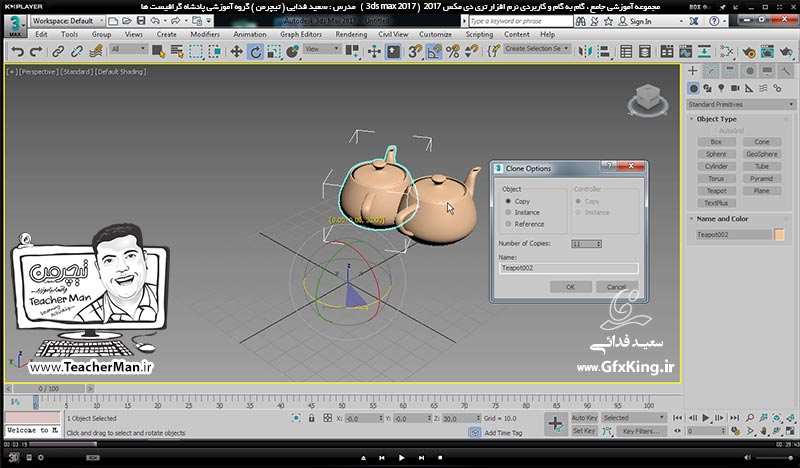
Task: Switch to the Utilities panel wrench tab
Action: click(786, 71)
